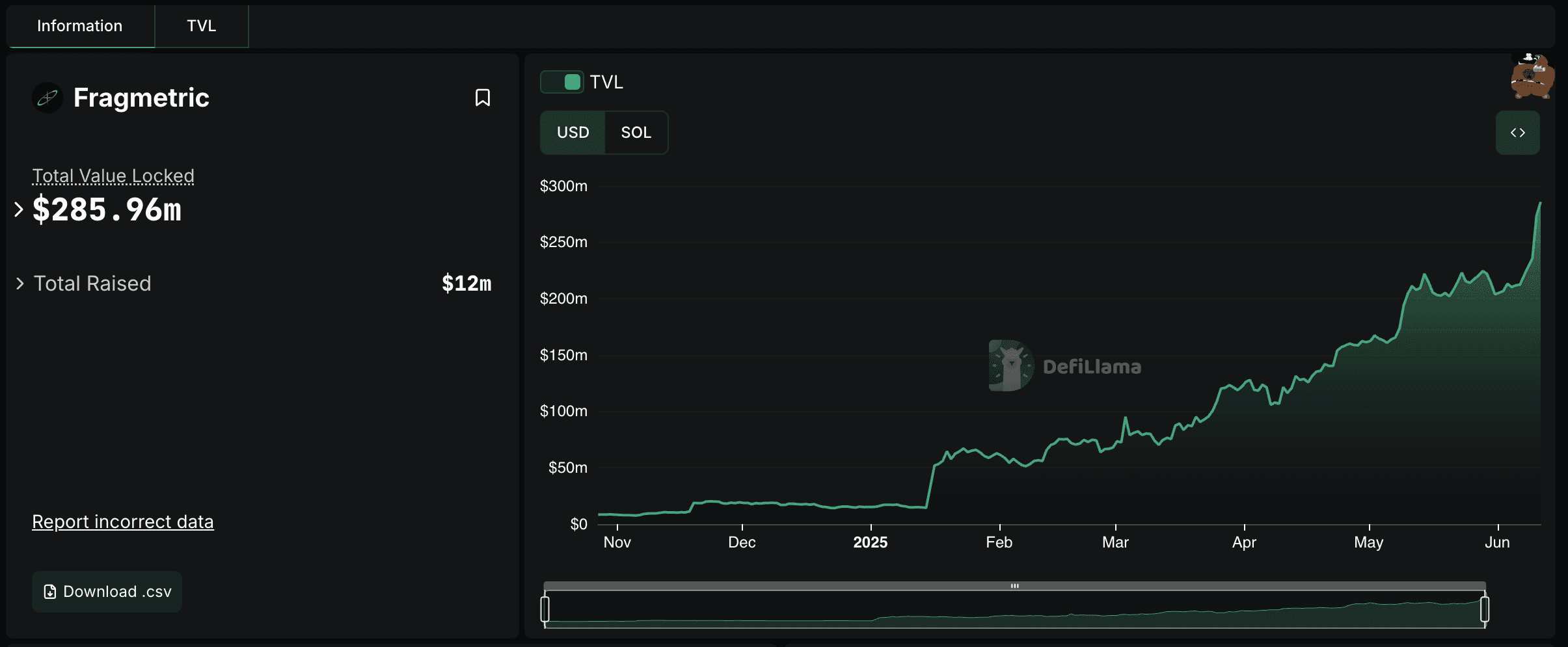Image resolution: width=1568 pixels, height=647 pixels.
Task: Click Report incorrect data link
Action: 123,522
